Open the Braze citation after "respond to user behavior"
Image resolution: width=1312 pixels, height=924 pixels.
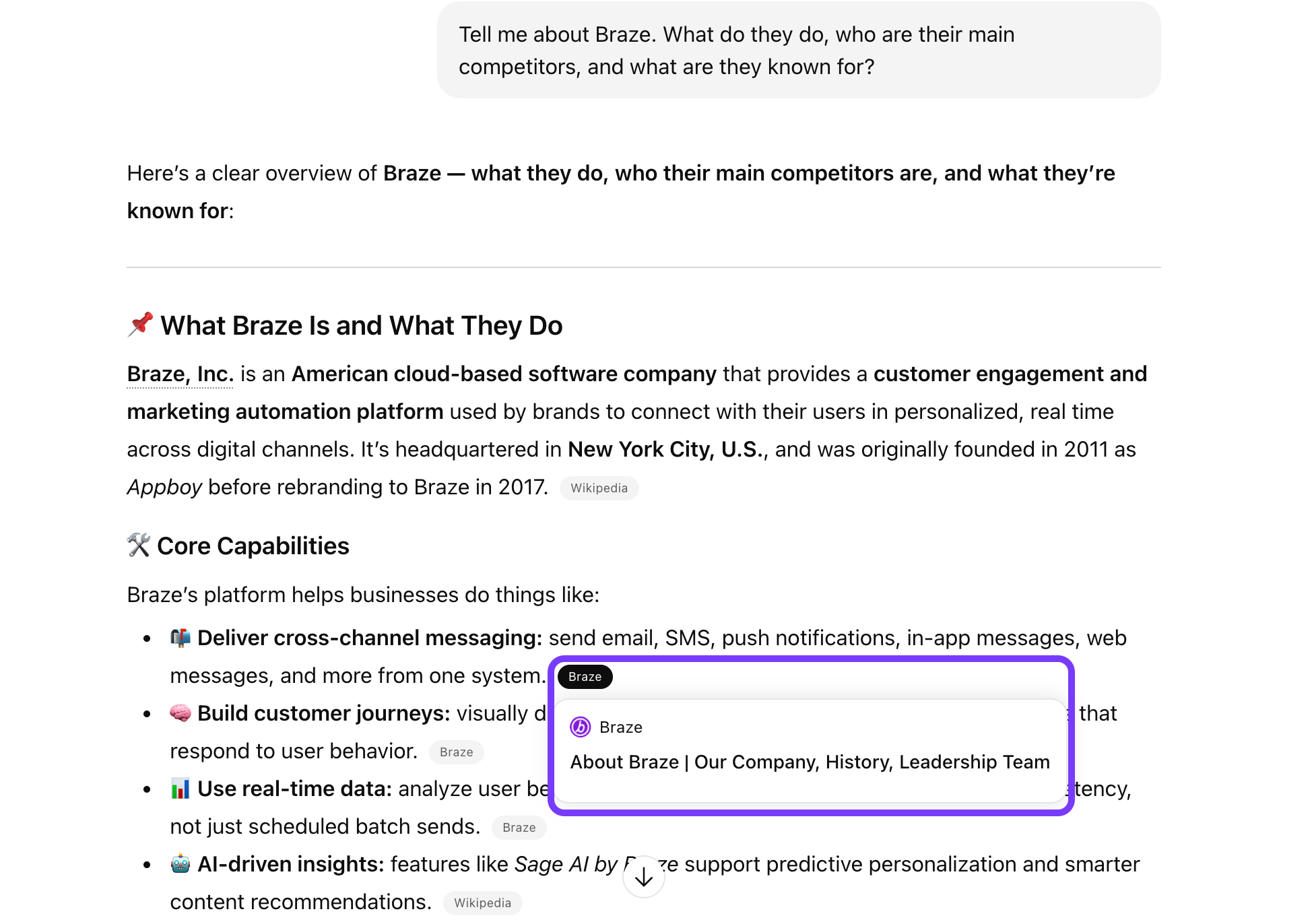click(x=456, y=752)
